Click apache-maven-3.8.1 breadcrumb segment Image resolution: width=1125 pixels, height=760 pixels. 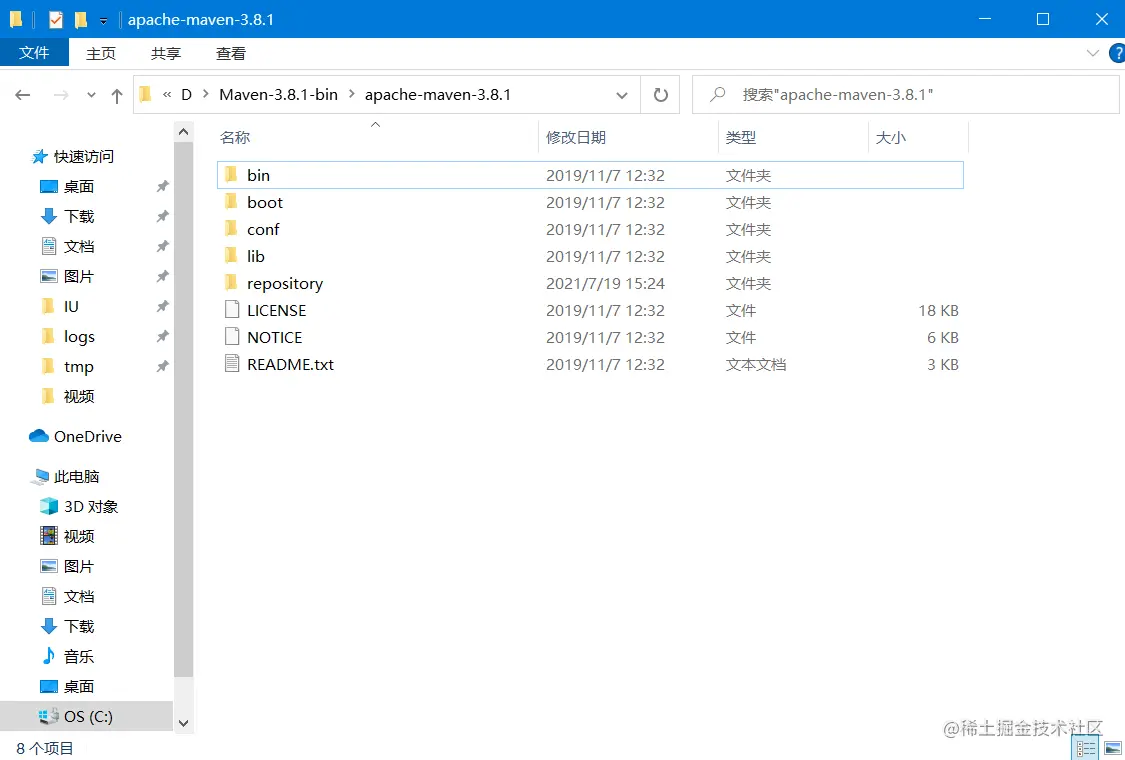pyautogui.click(x=438, y=95)
